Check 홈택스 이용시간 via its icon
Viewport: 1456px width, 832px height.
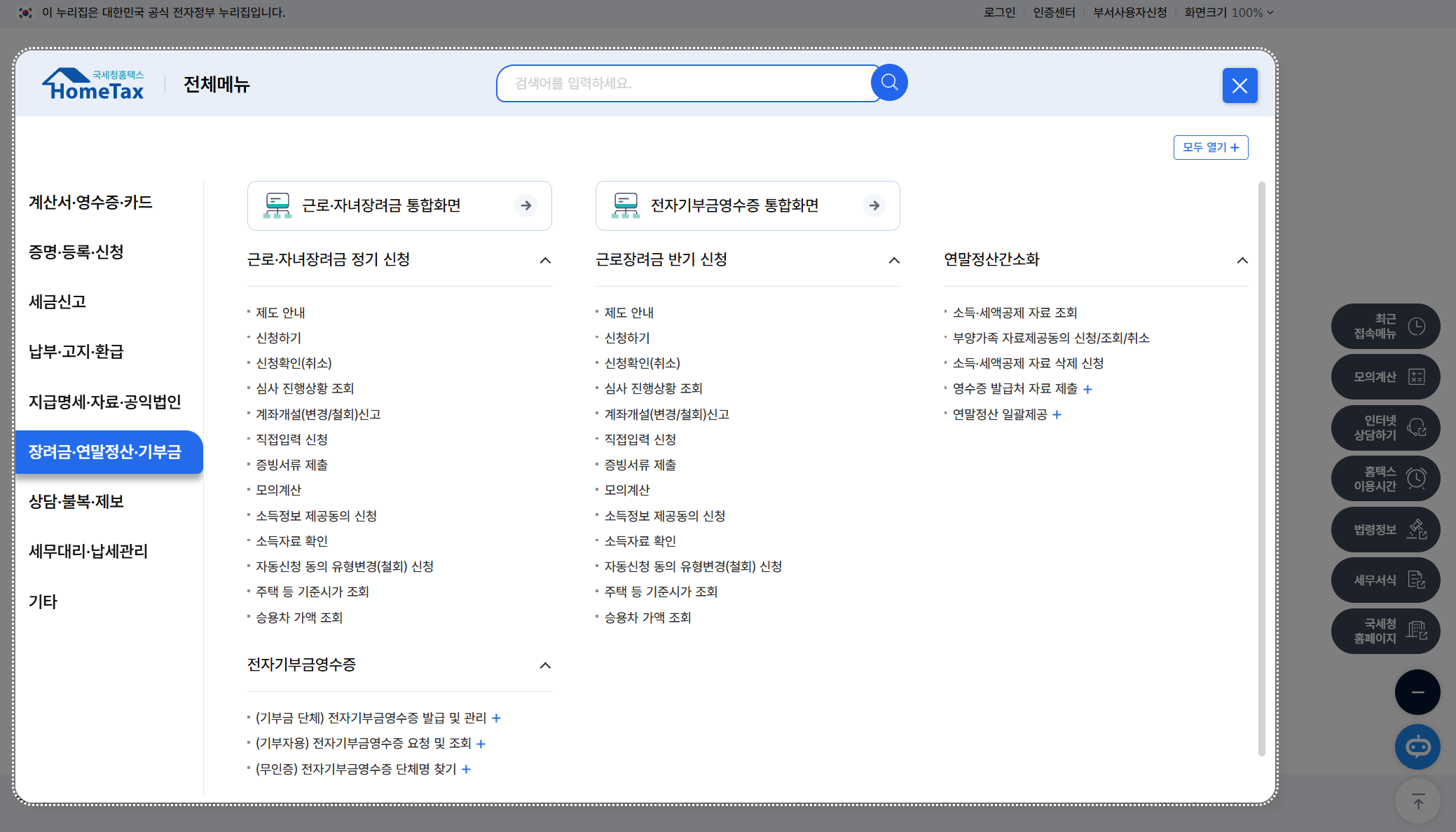pos(1385,478)
